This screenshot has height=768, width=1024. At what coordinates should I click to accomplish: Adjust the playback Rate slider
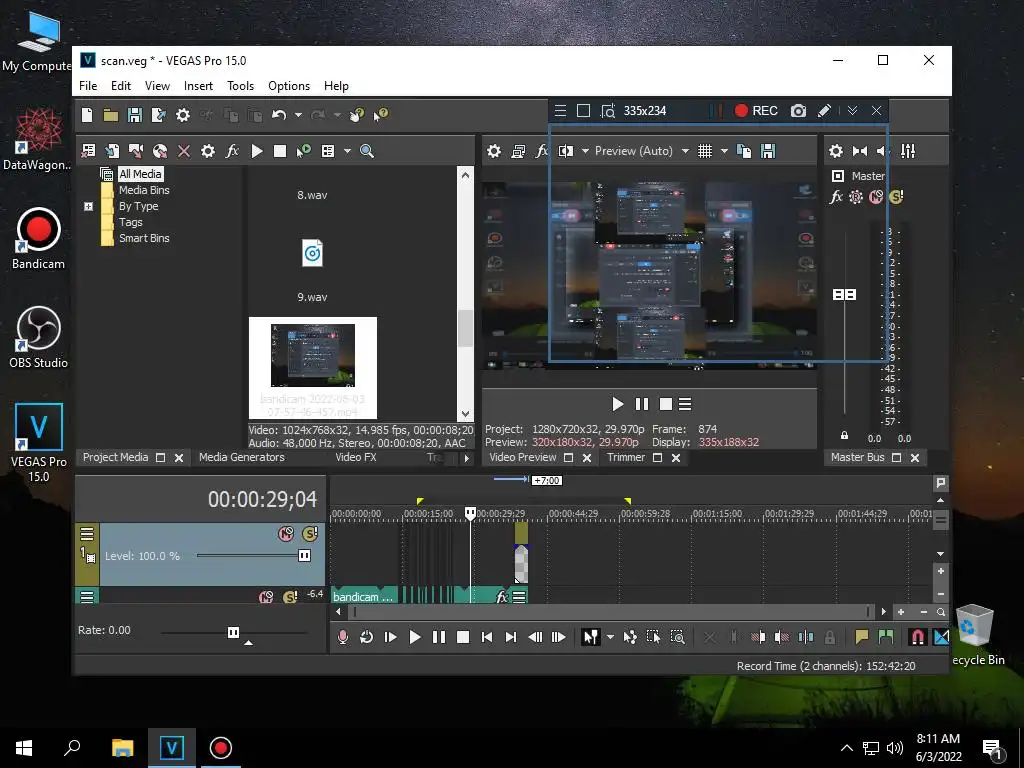(233, 632)
